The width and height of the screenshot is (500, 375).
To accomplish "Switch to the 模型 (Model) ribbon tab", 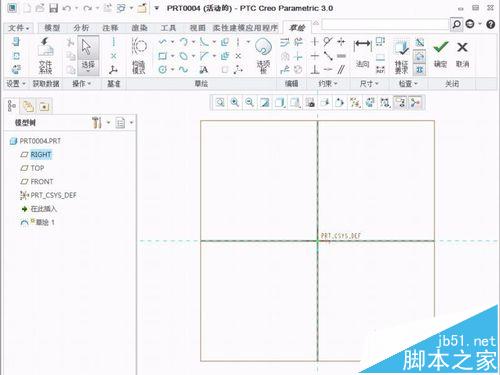I will pyautogui.click(x=52, y=28).
